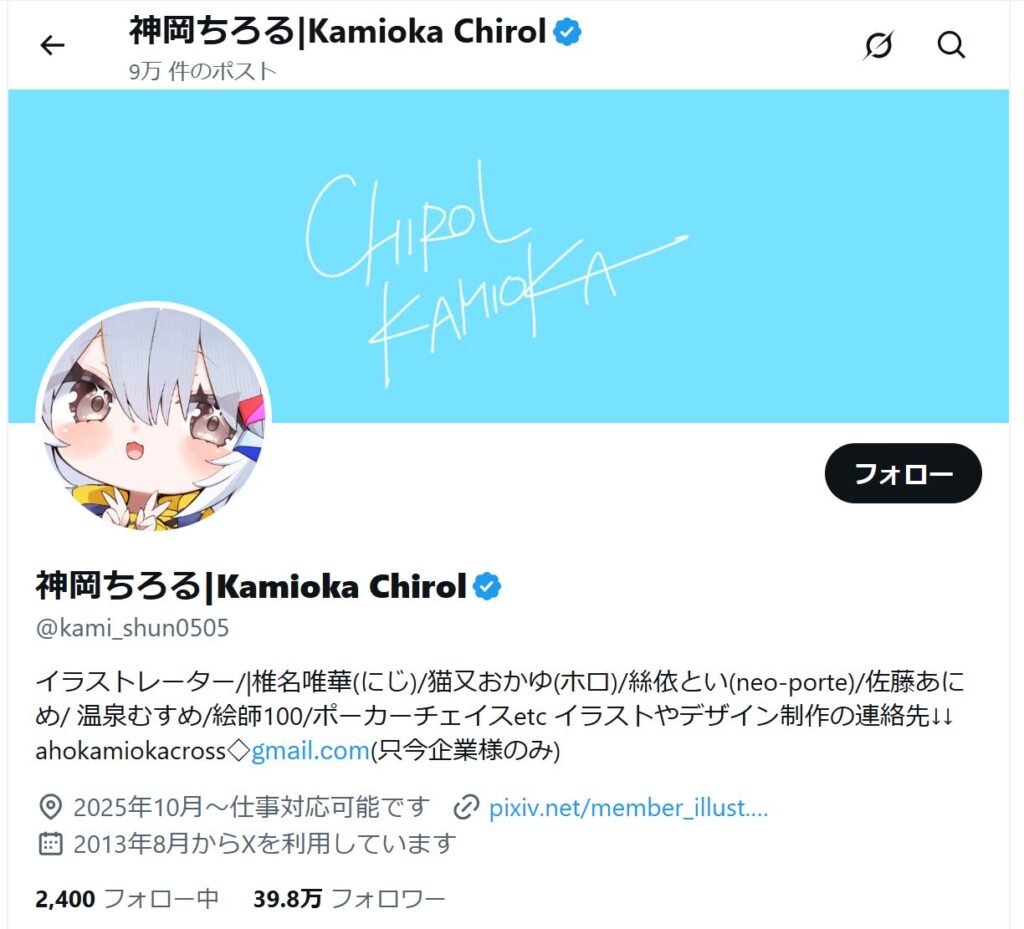Click the @kami_shun0505 handle text
The width and height of the screenshot is (1024, 929).
[x=133, y=628]
